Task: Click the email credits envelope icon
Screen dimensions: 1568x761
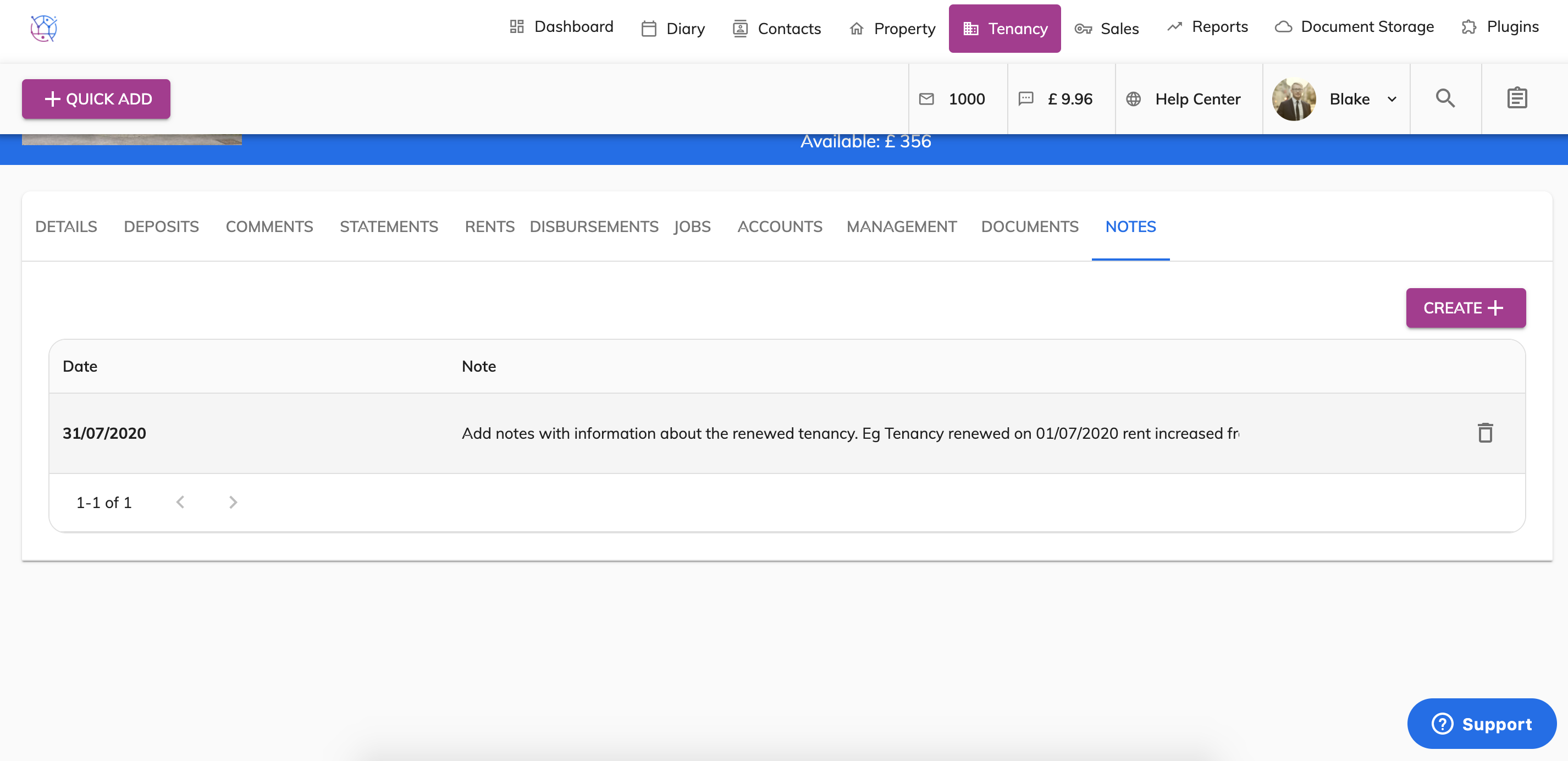Action: [926, 98]
